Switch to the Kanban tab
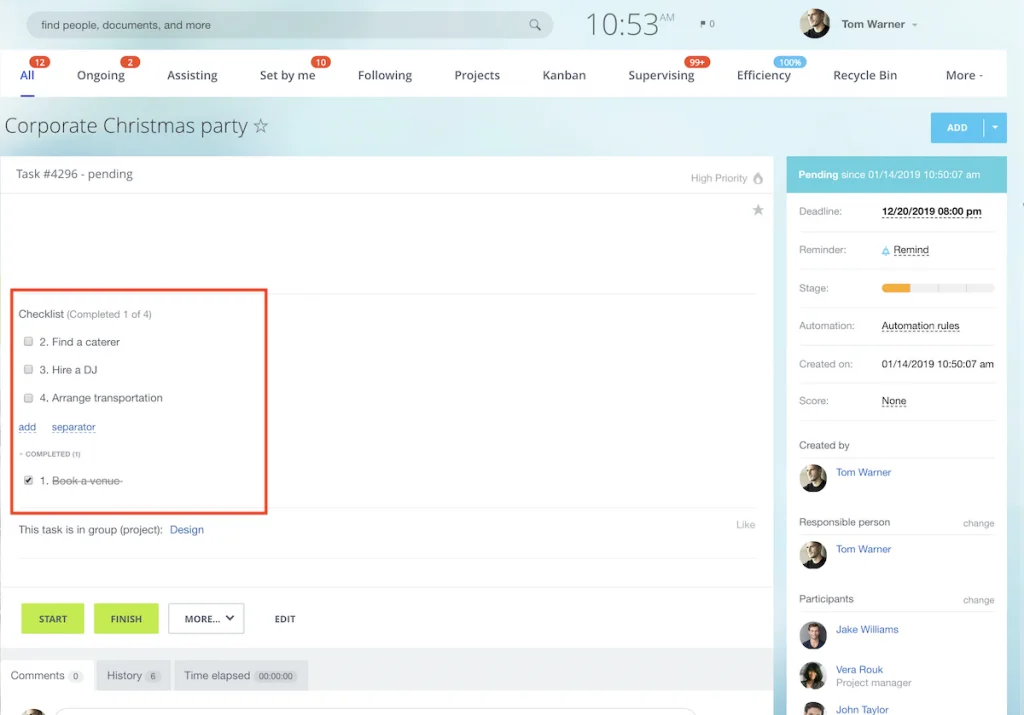 pyautogui.click(x=564, y=75)
